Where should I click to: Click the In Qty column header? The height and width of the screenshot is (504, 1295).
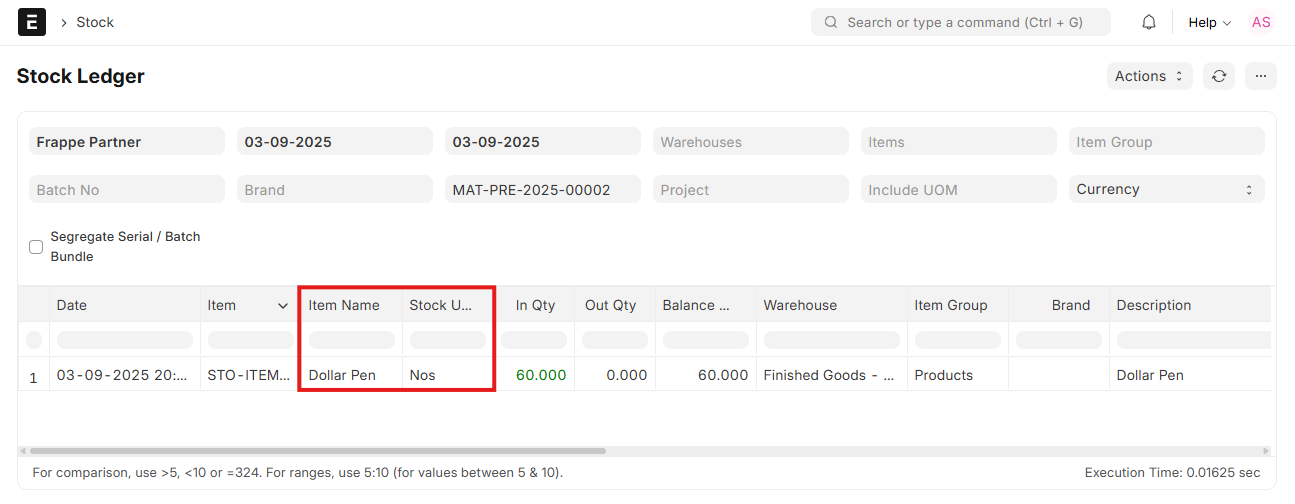click(x=535, y=305)
